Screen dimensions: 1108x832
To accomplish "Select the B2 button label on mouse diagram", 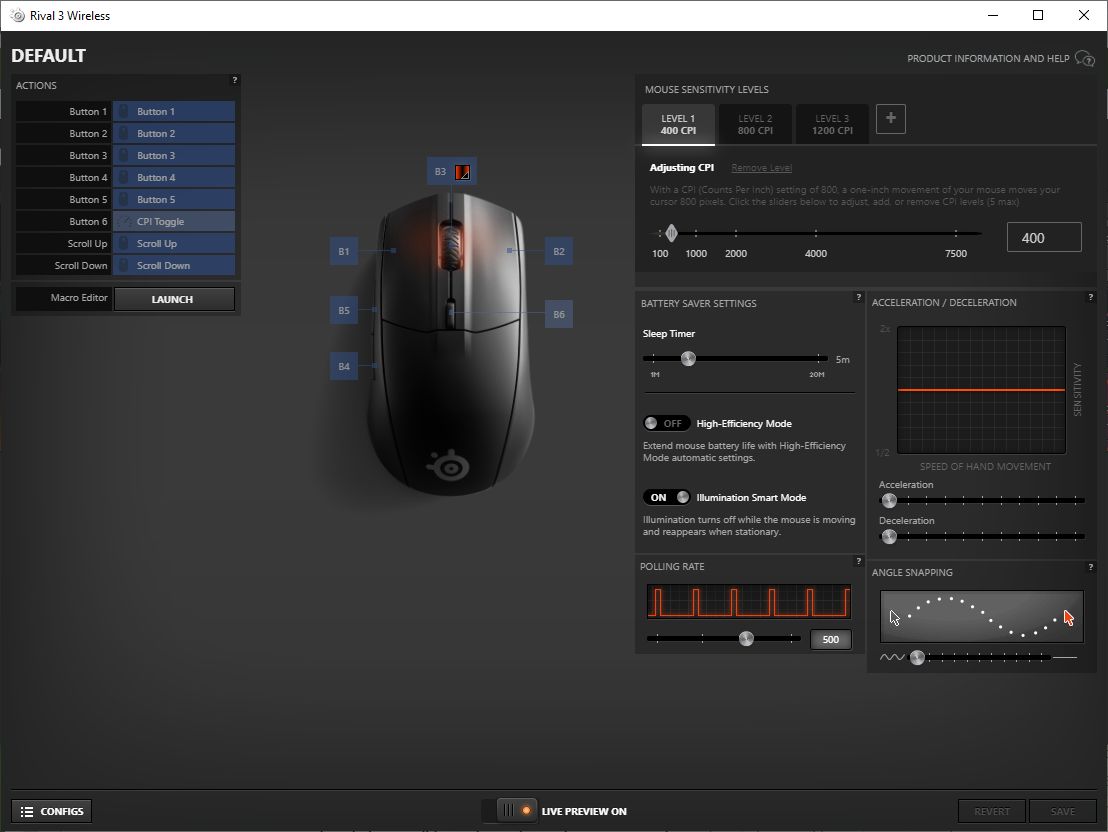I will [x=559, y=252].
